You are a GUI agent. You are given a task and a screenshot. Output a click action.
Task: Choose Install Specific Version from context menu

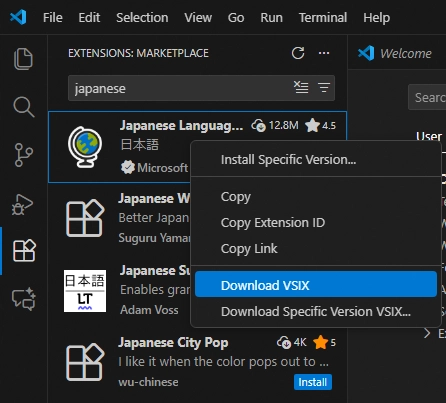click(x=316, y=160)
